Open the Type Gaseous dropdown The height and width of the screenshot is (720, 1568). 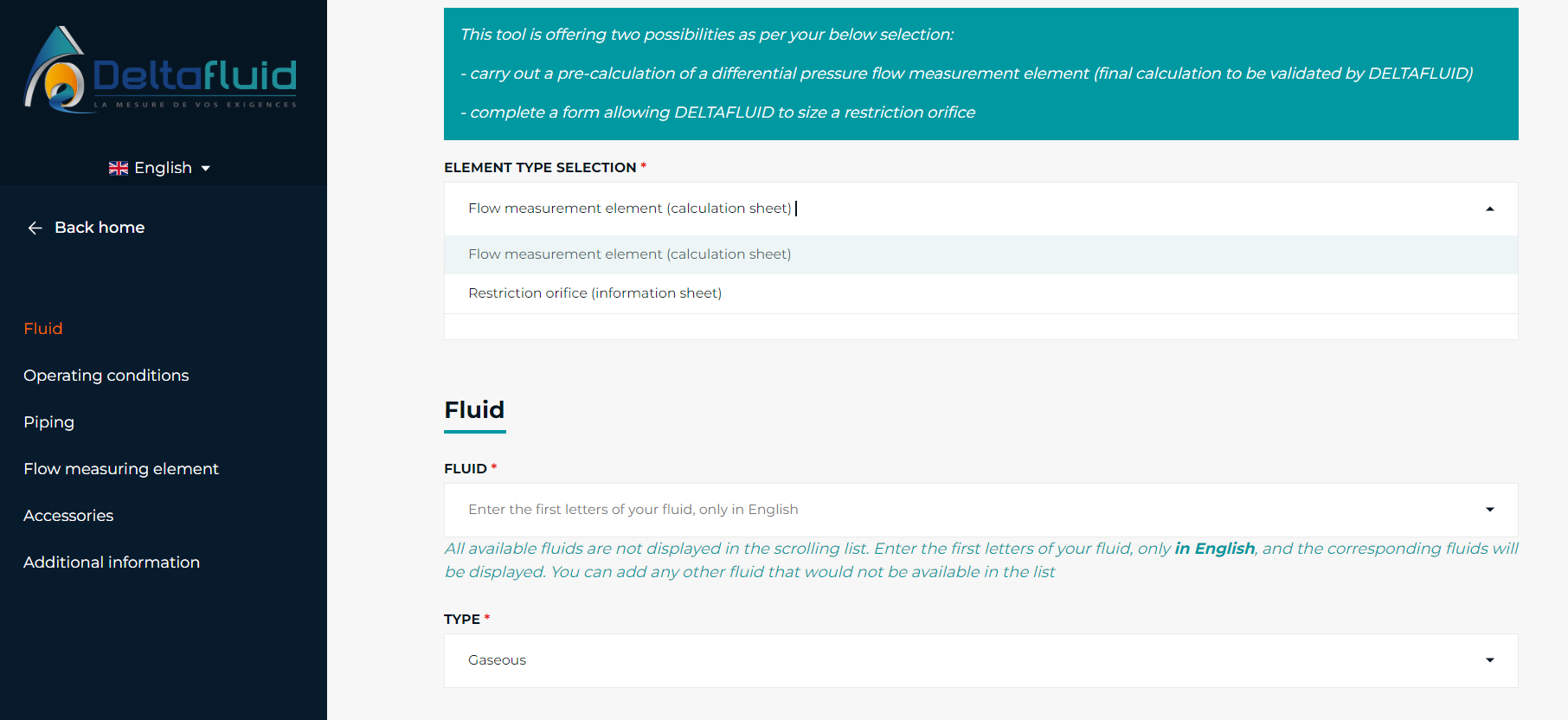(x=981, y=660)
